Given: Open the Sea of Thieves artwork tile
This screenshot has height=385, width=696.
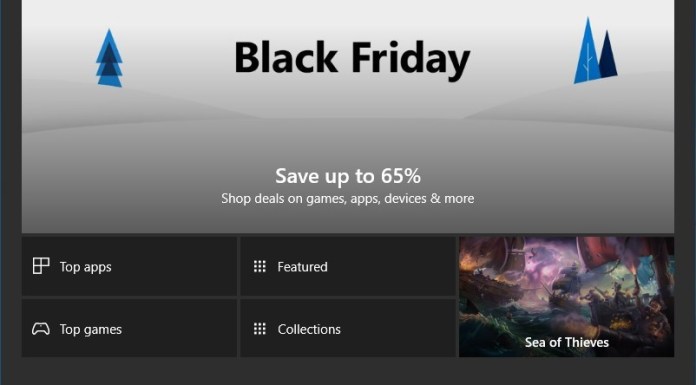Looking at the screenshot, I should [566, 297].
